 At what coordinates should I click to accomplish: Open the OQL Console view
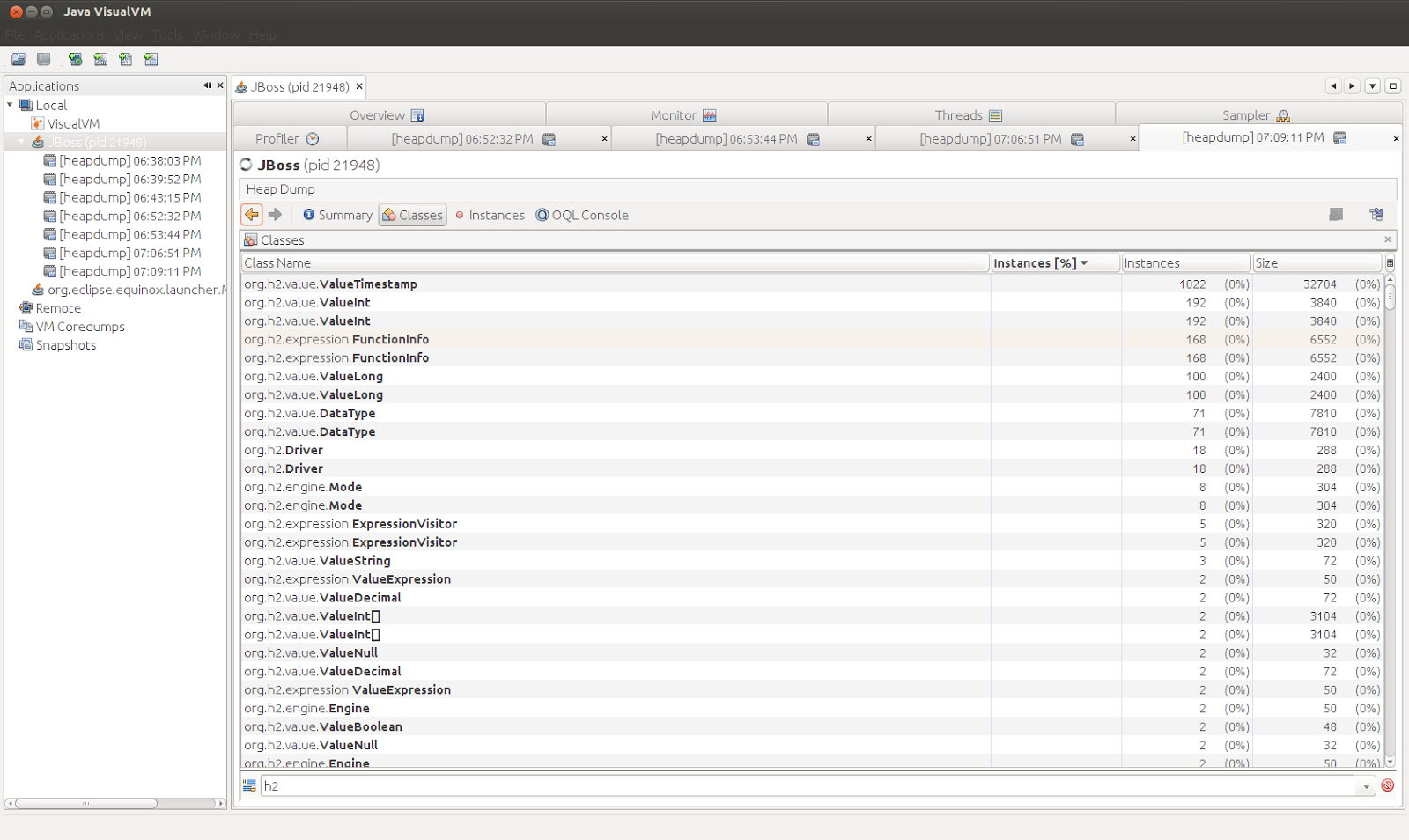[582, 215]
